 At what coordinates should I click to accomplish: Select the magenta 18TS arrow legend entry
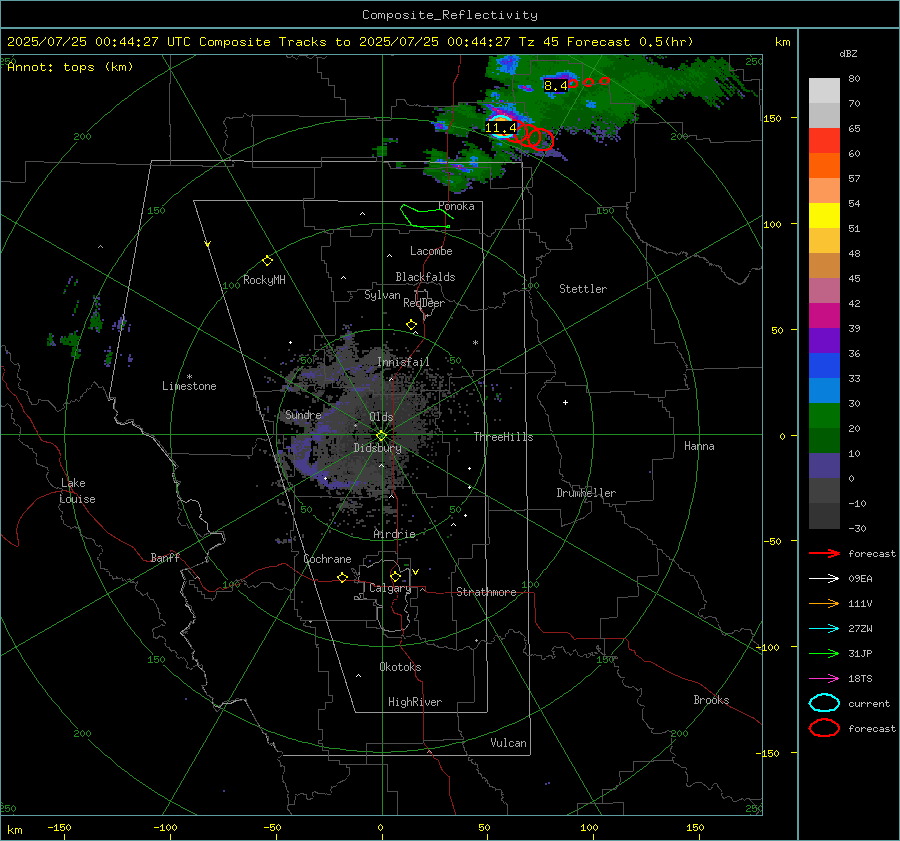pos(824,679)
